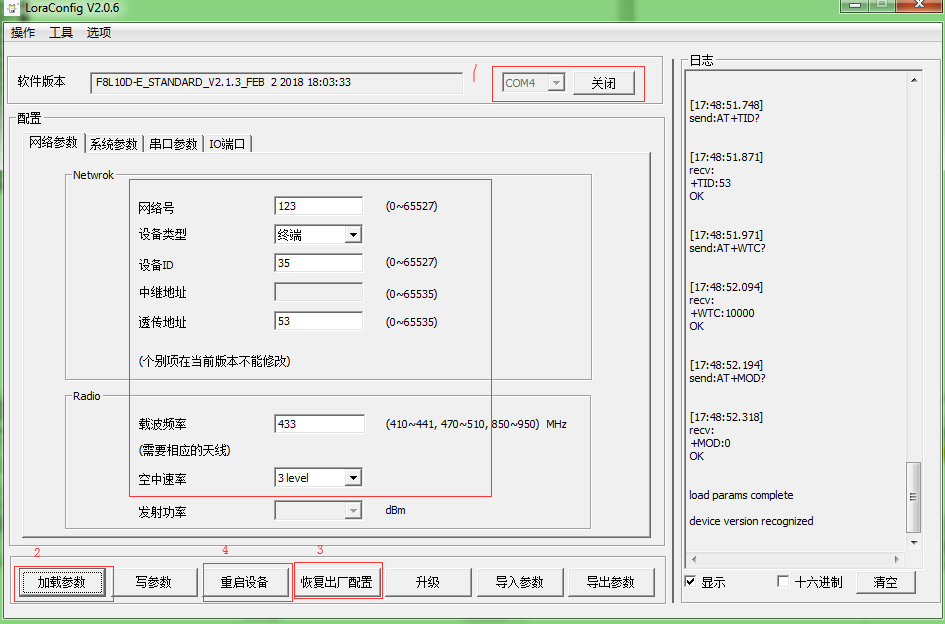Image resolution: width=945 pixels, height=624 pixels.
Task: Click the 关闭 port button
Action: [x=603, y=83]
